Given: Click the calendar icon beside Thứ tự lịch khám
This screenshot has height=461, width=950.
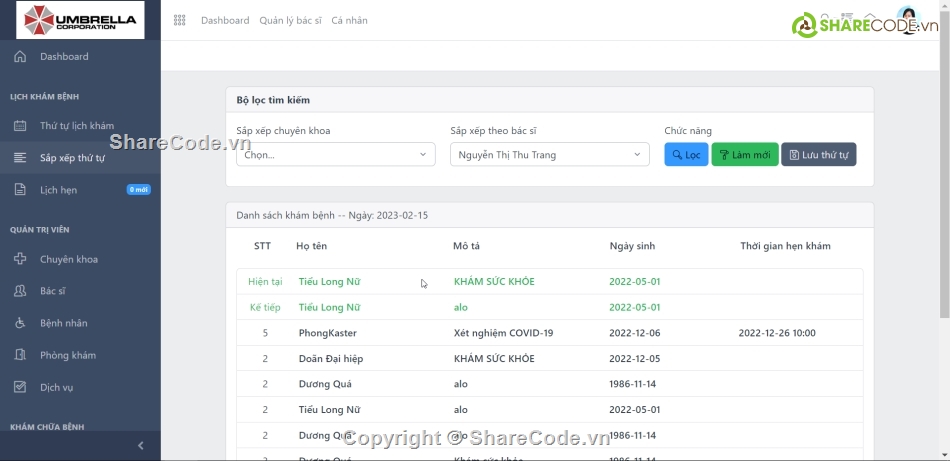Looking at the screenshot, I should [20, 126].
